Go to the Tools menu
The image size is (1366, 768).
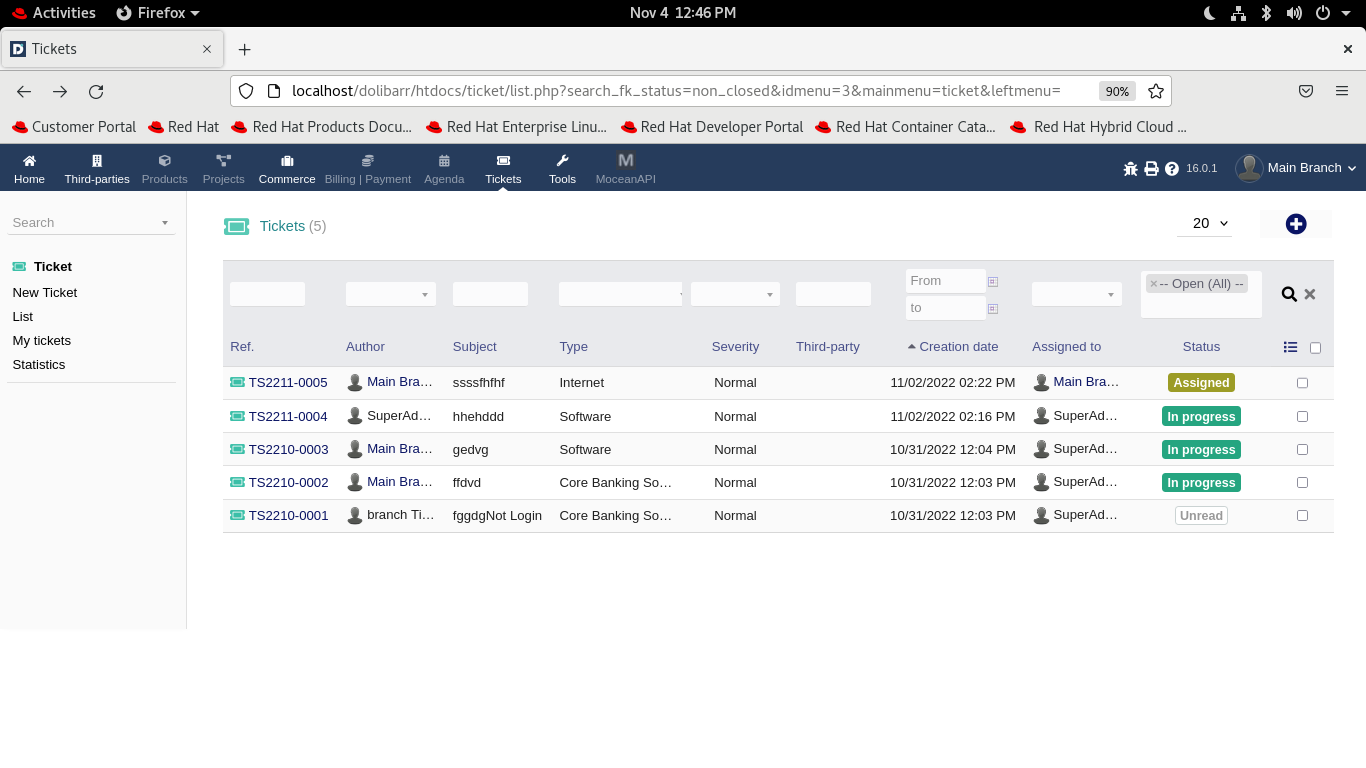click(x=562, y=168)
